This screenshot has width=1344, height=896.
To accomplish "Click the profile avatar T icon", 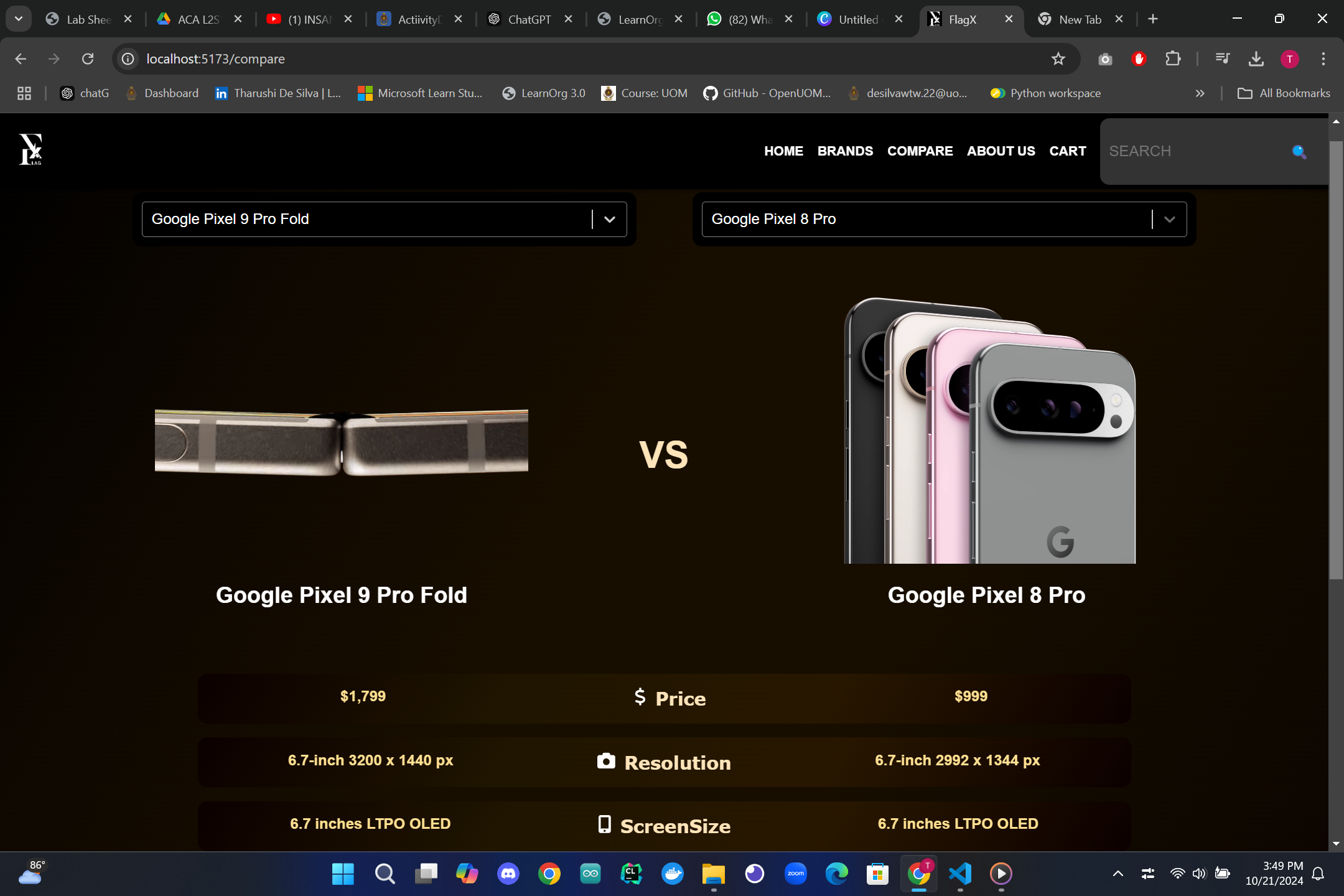I will (x=1289, y=58).
